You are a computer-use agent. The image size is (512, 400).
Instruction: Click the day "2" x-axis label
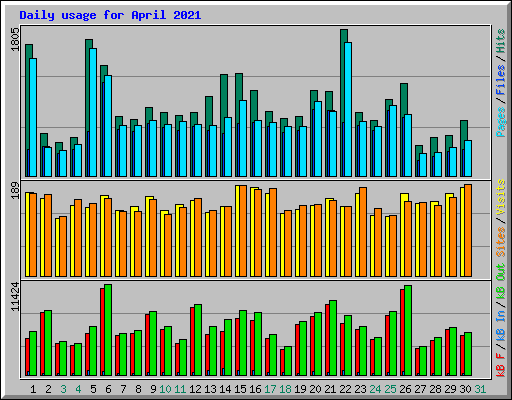point(48,389)
